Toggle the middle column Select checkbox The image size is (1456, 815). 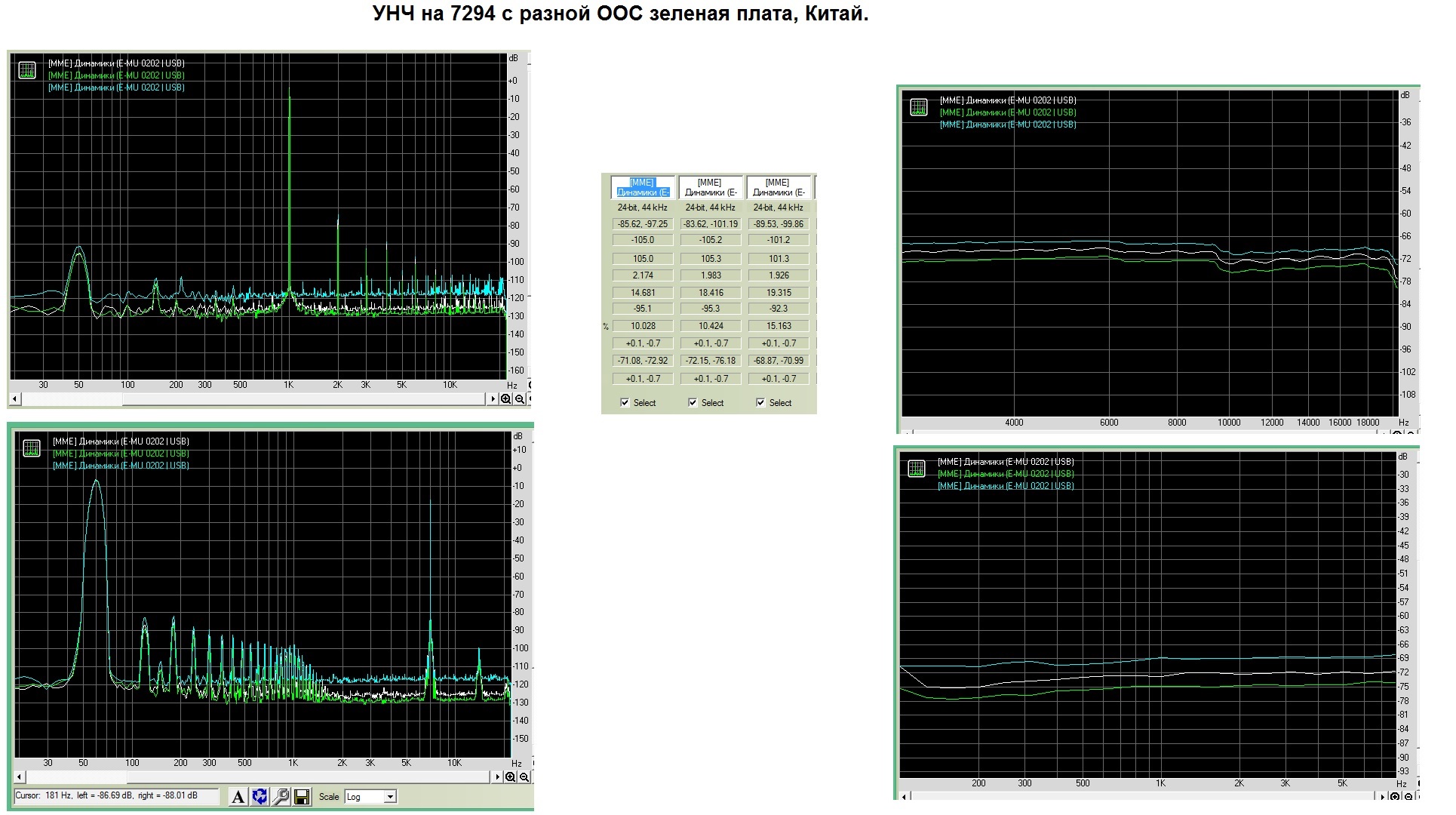click(x=693, y=403)
